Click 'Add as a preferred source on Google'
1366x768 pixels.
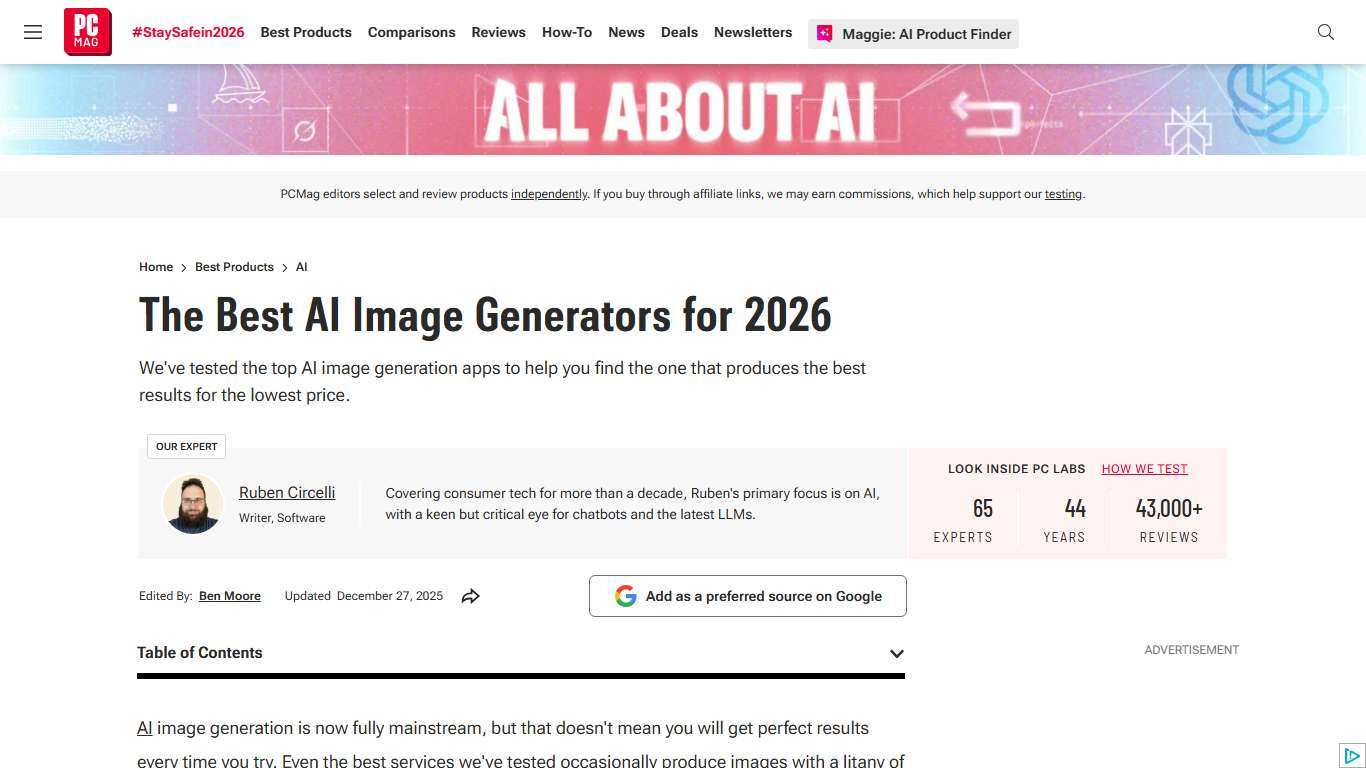pyautogui.click(x=747, y=595)
